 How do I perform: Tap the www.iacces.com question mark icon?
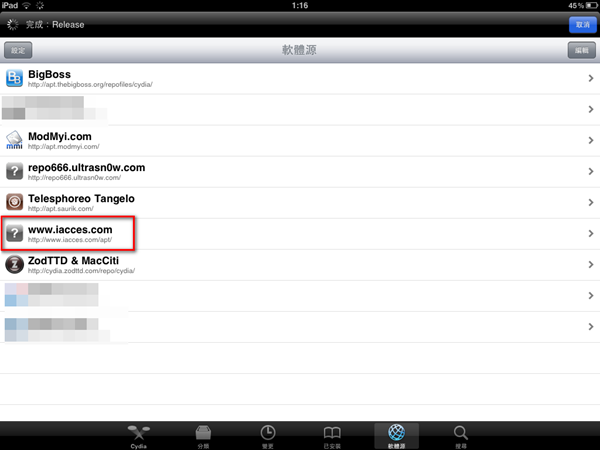tap(14, 233)
